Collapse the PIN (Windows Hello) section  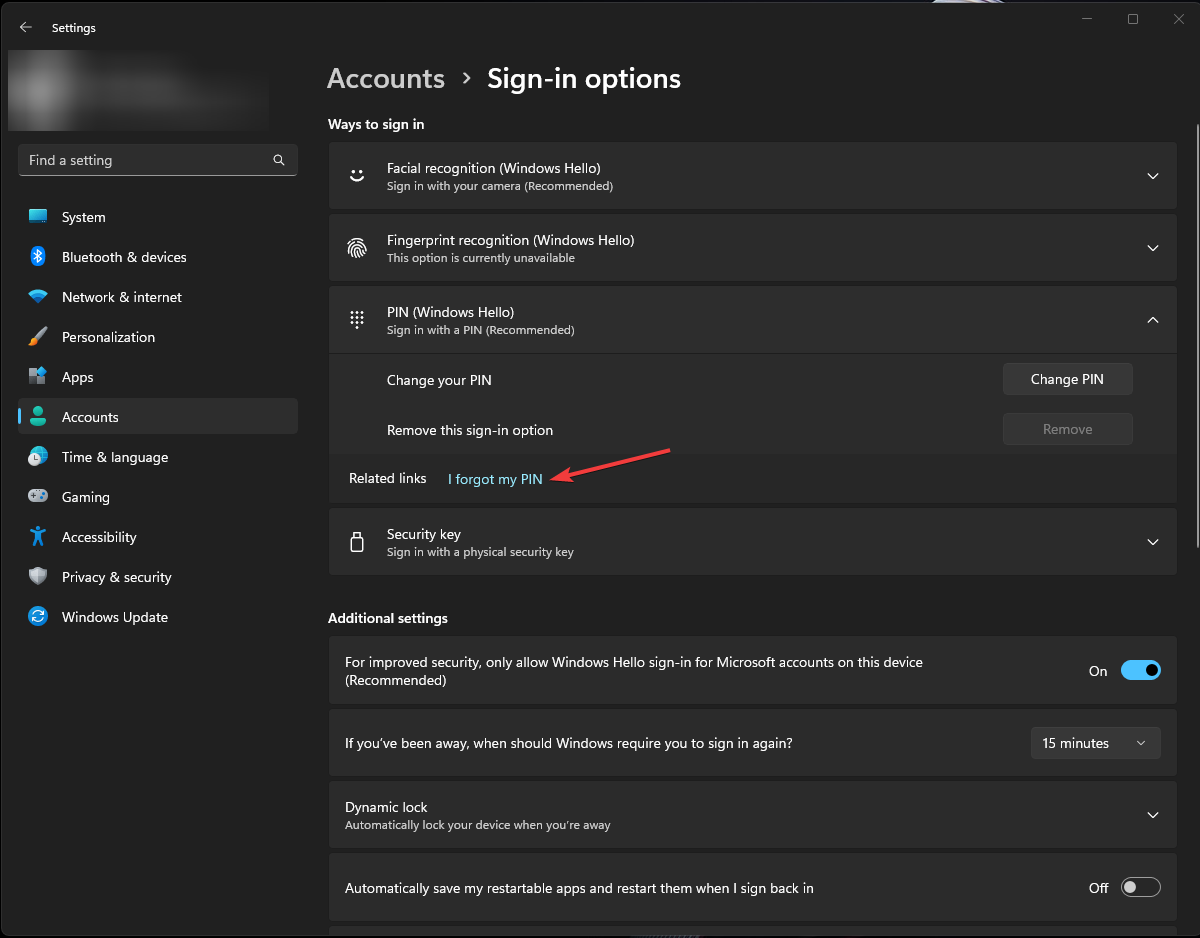pyautogui.click(x=1152, y=320)
